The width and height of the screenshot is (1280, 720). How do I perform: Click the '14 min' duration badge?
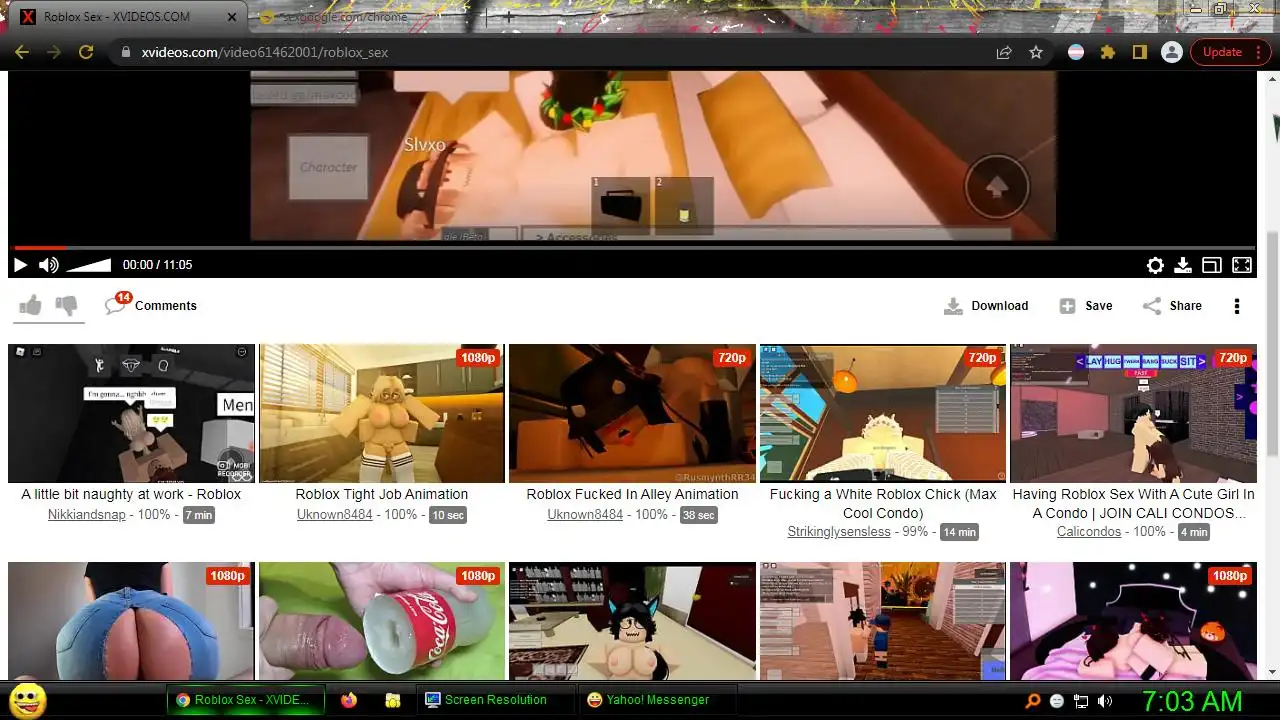tap(960, 532)
